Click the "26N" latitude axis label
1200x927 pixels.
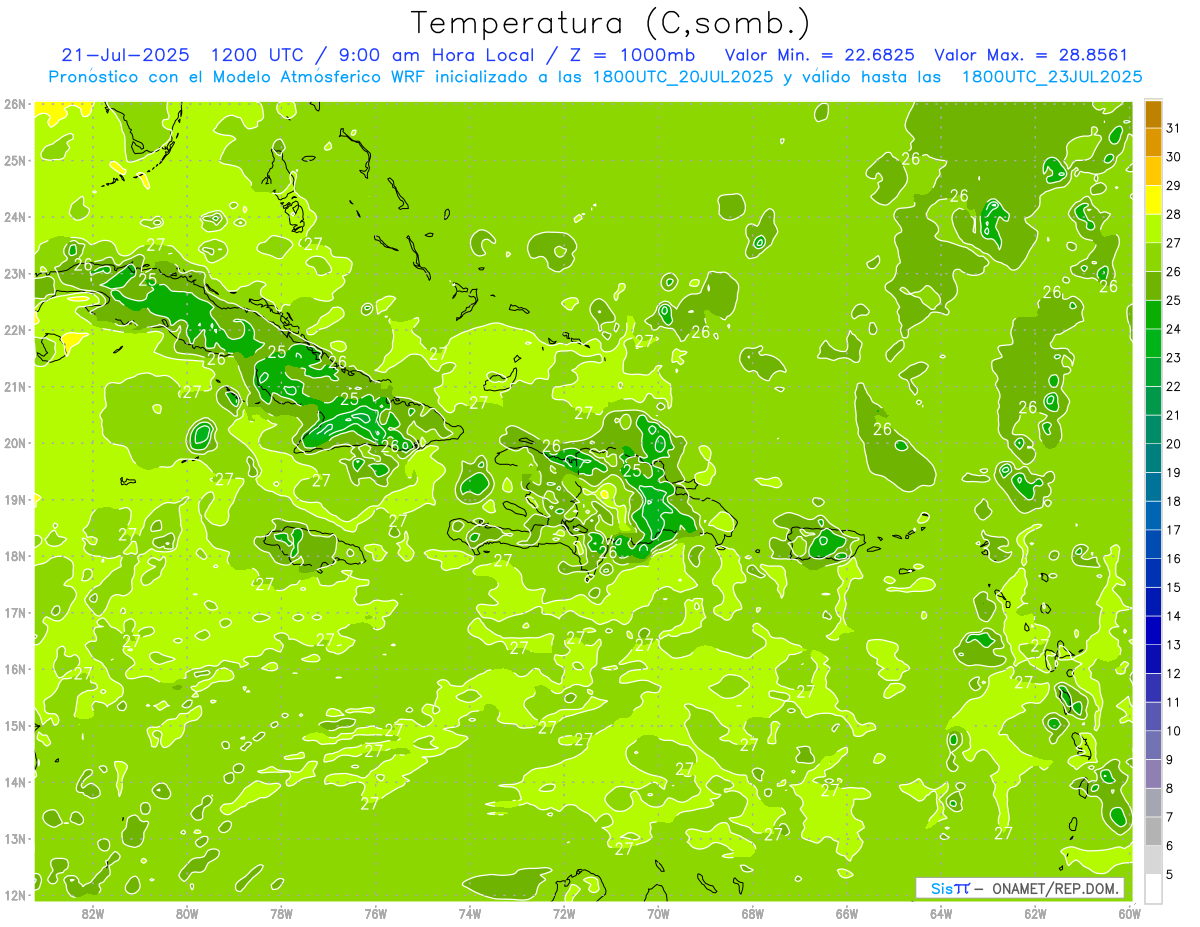pyautogui.click(x=15, y=103)
